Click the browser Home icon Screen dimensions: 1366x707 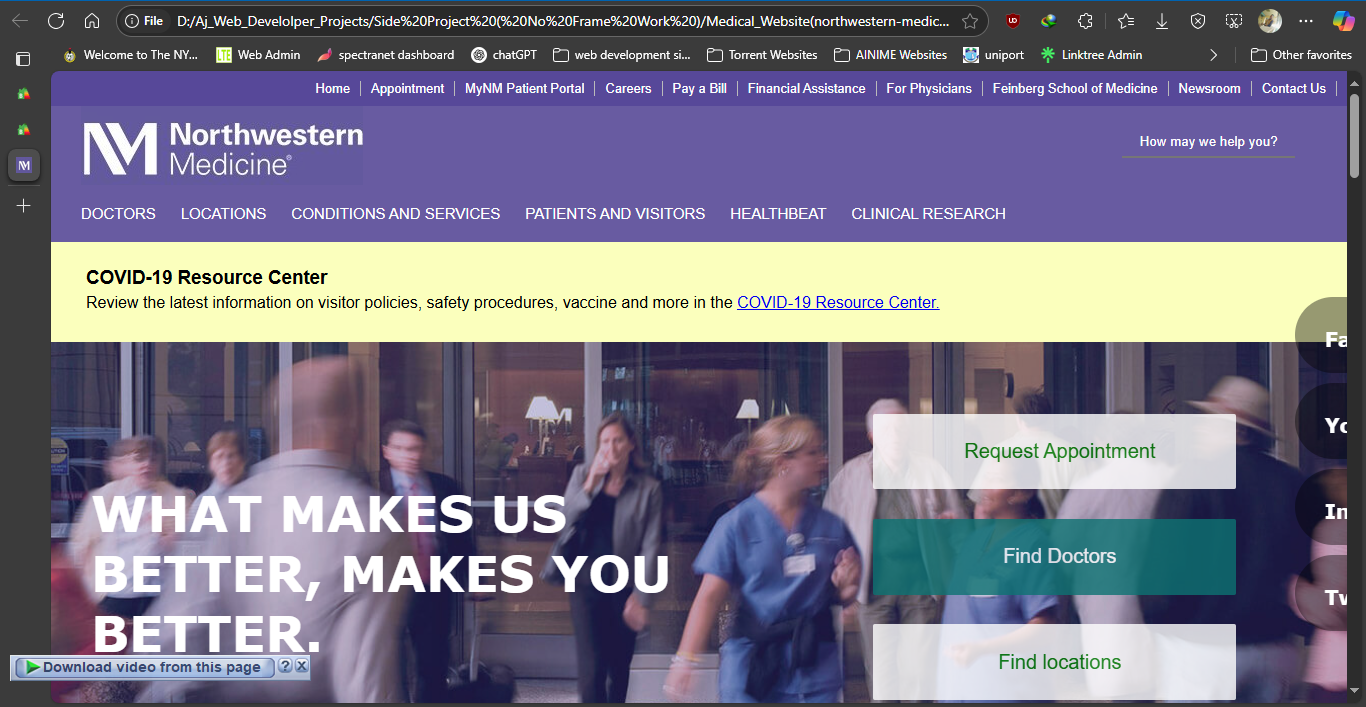coord(92,19)
